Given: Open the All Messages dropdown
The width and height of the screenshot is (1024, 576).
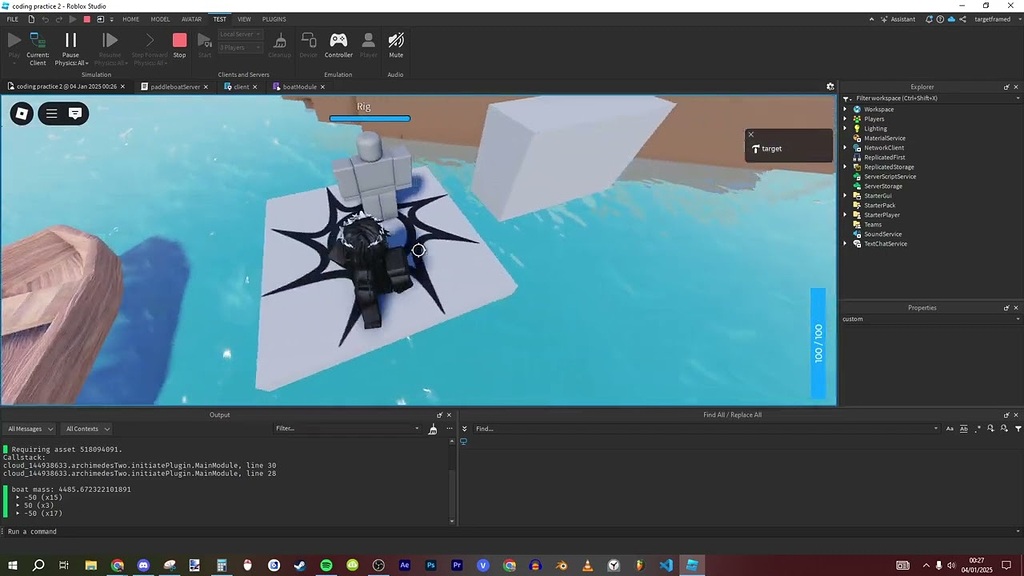Looking at the screenshot, I should [29, 429].
